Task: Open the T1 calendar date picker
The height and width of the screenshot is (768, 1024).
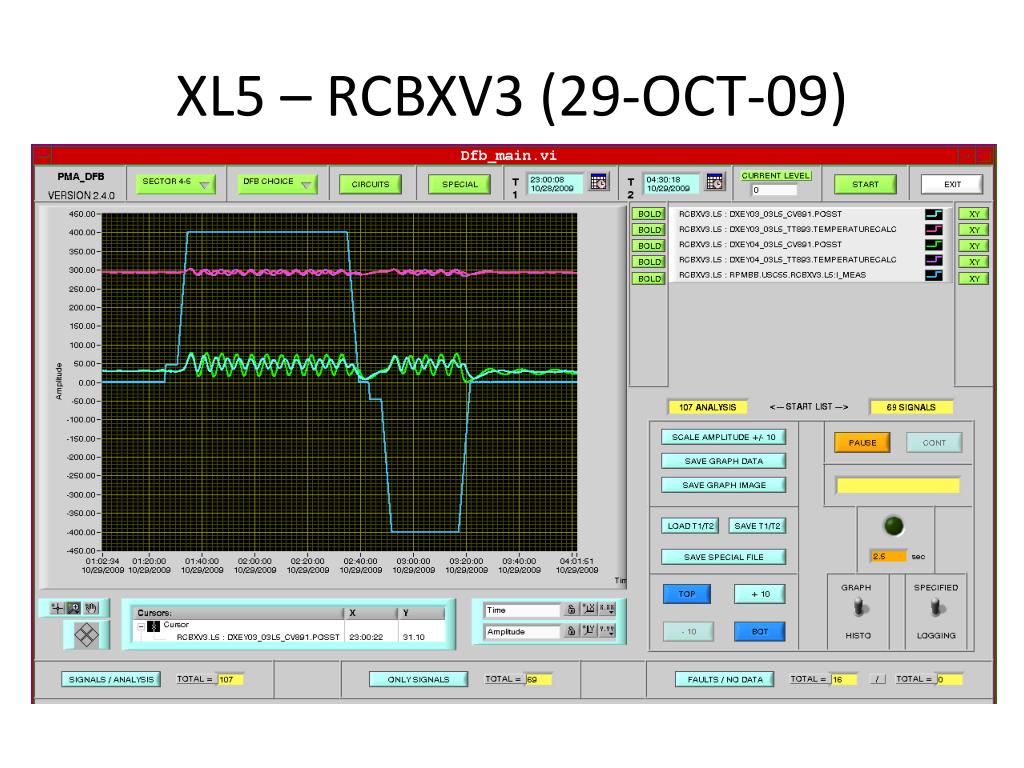Action: click(598, 182)
